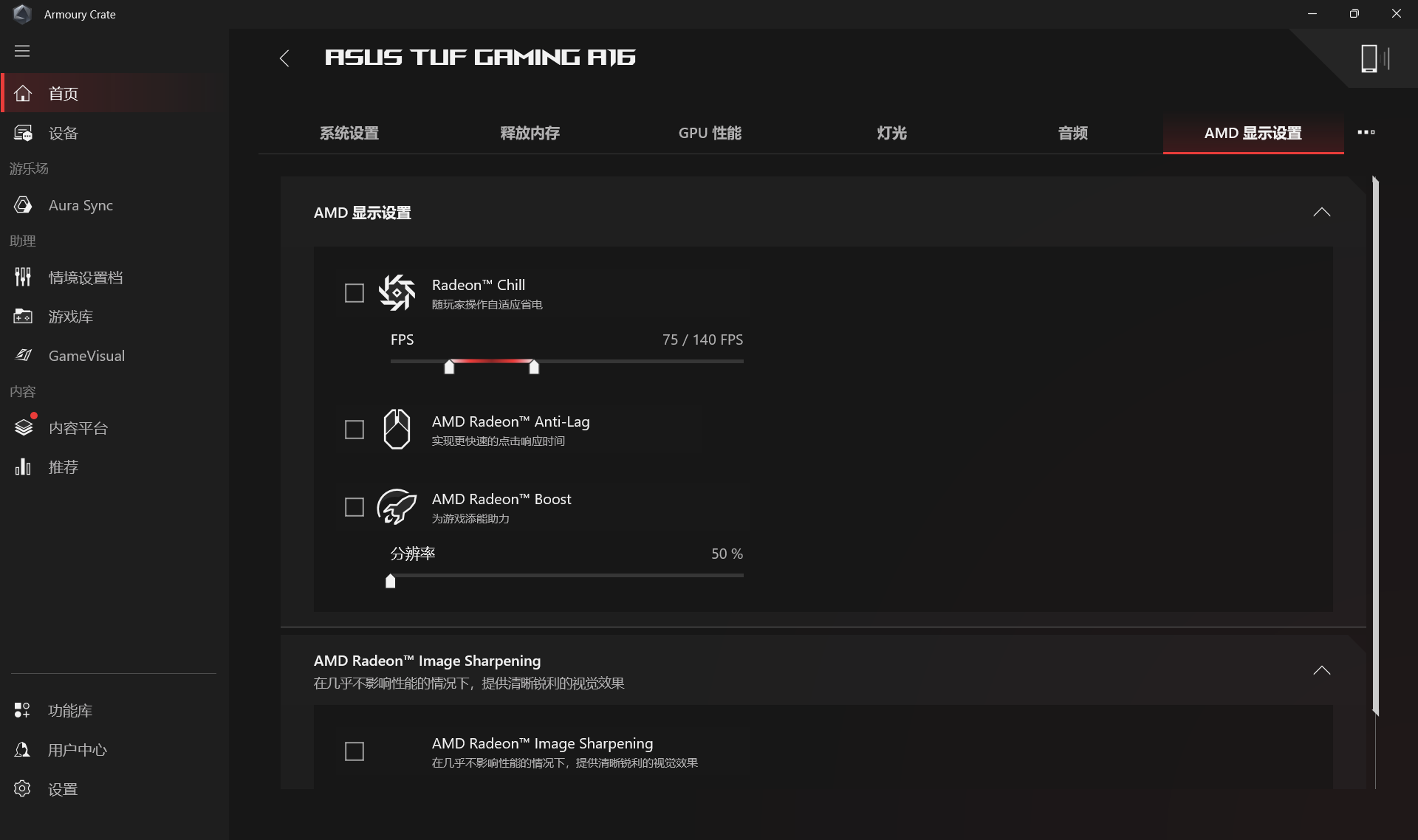
Task: Click the device phone icon top right
Action: click(x=1375, y=58)
